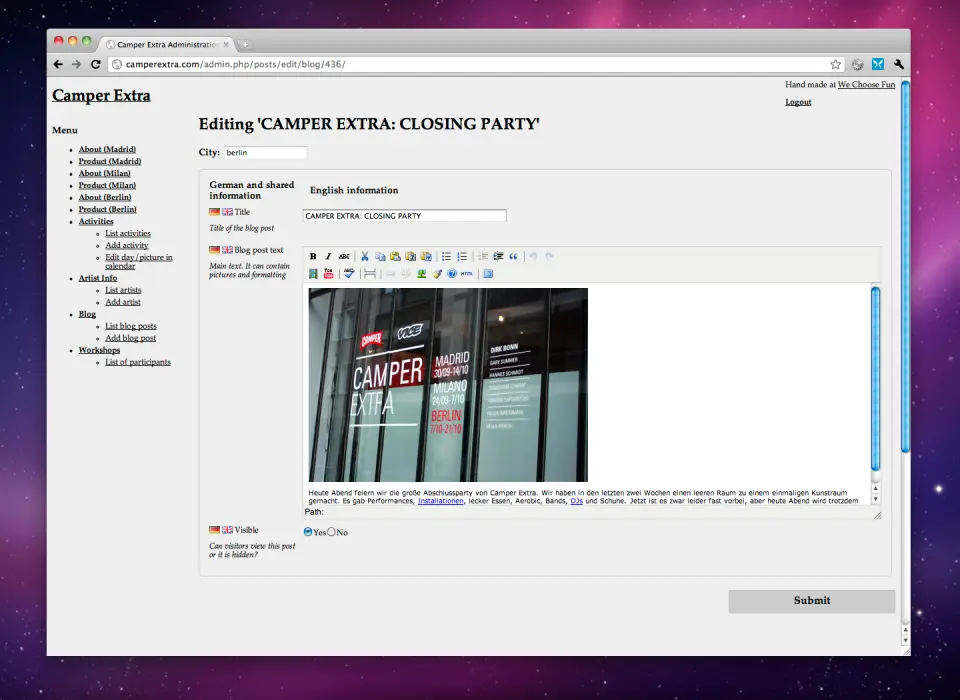Click the Copy icon in editor
The width and height of the screenshot is (960, 700).
380,257
